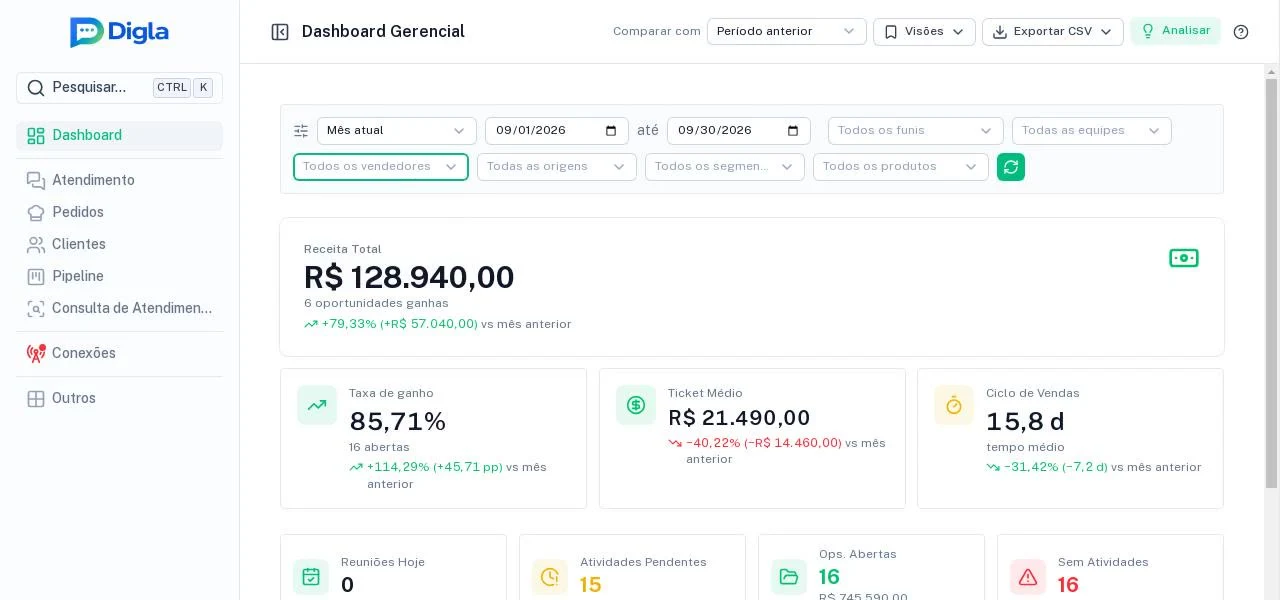The height and width of the screenshot is (600, 1280).
Task: Click the filter sliders icon
Action: (301, 131)
